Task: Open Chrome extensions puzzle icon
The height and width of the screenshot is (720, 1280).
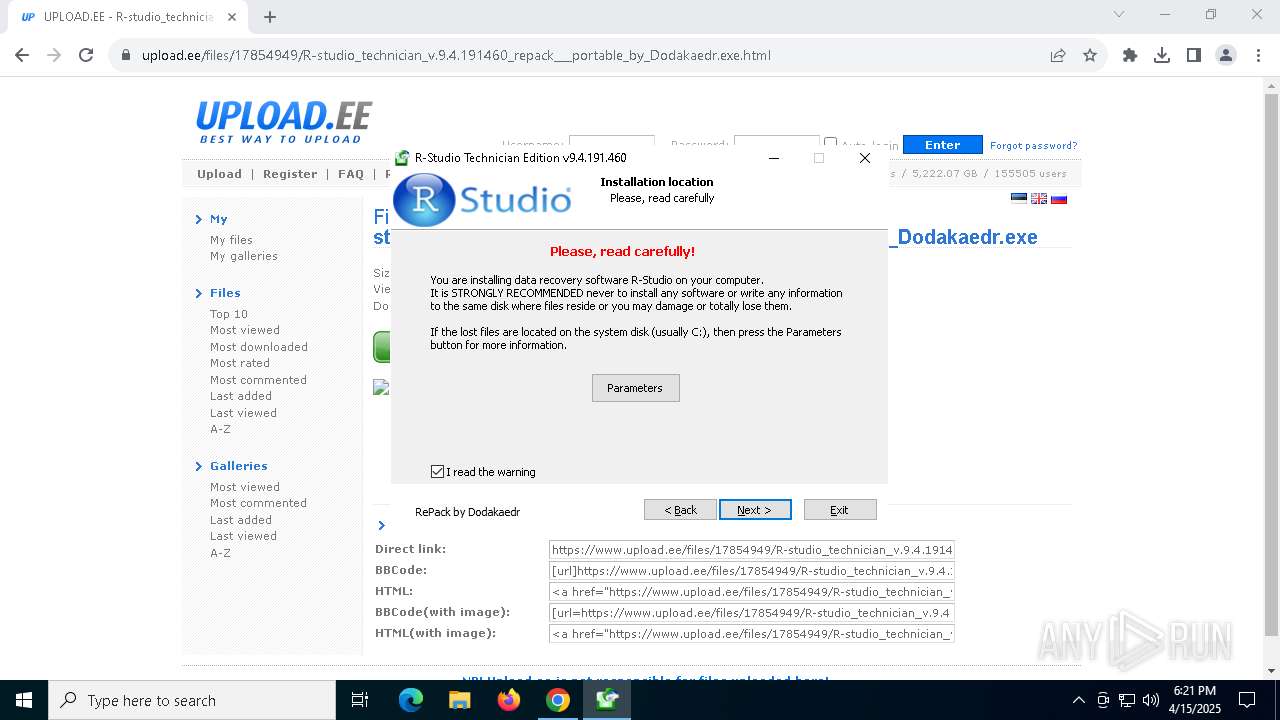Action: pos(1130,55)
